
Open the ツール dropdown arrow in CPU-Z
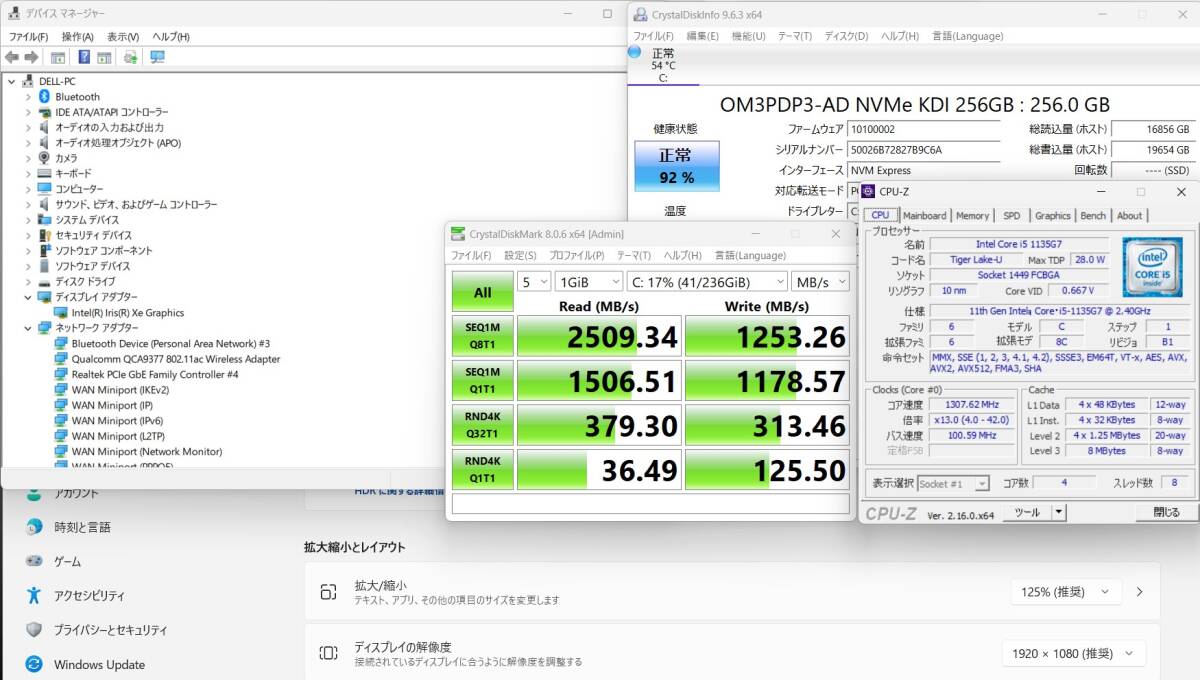coord(1059,512)
